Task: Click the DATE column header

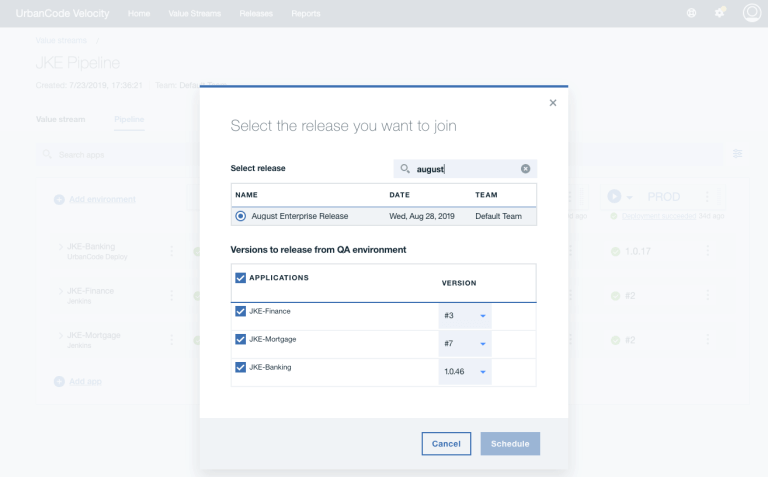Action: coord(400,194)
